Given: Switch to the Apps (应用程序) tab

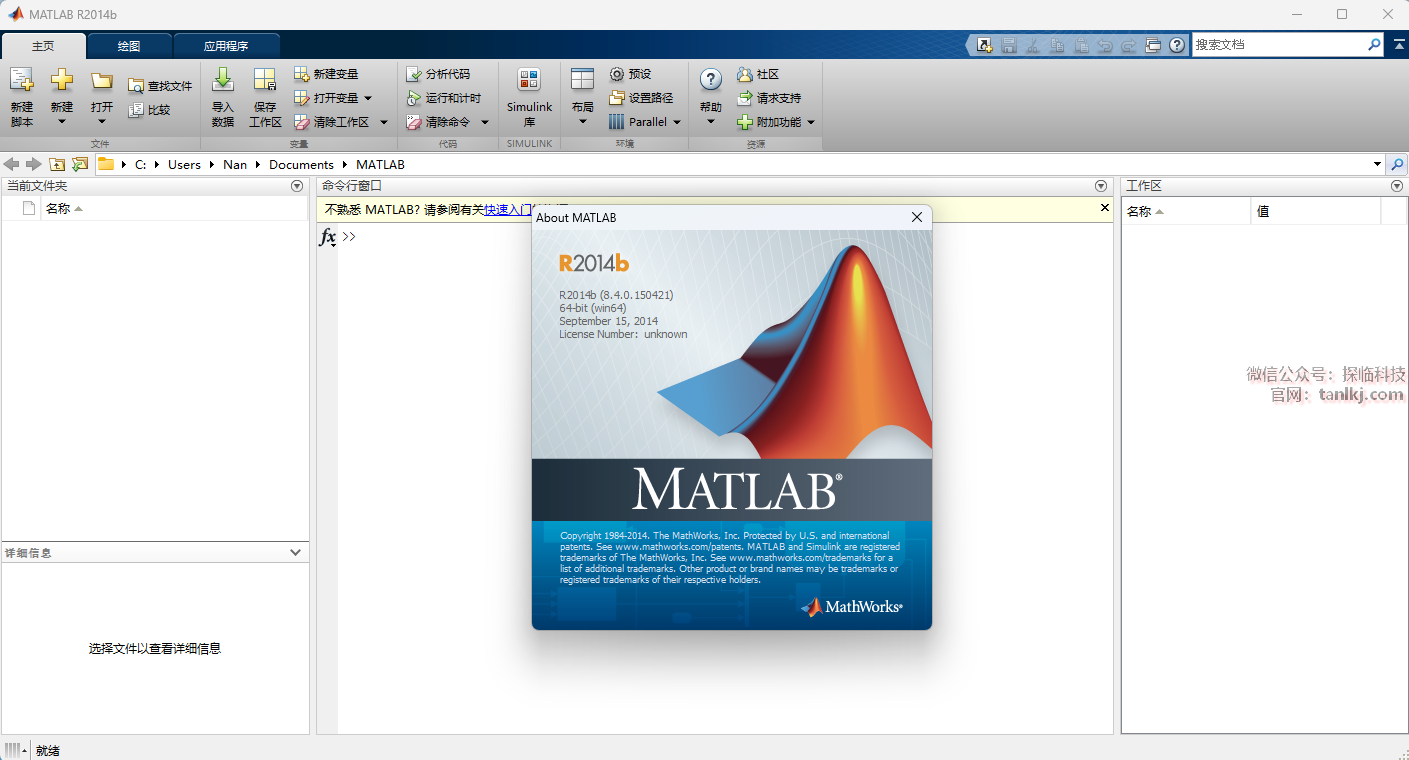Looking at the screenshot, I should 226,46.
